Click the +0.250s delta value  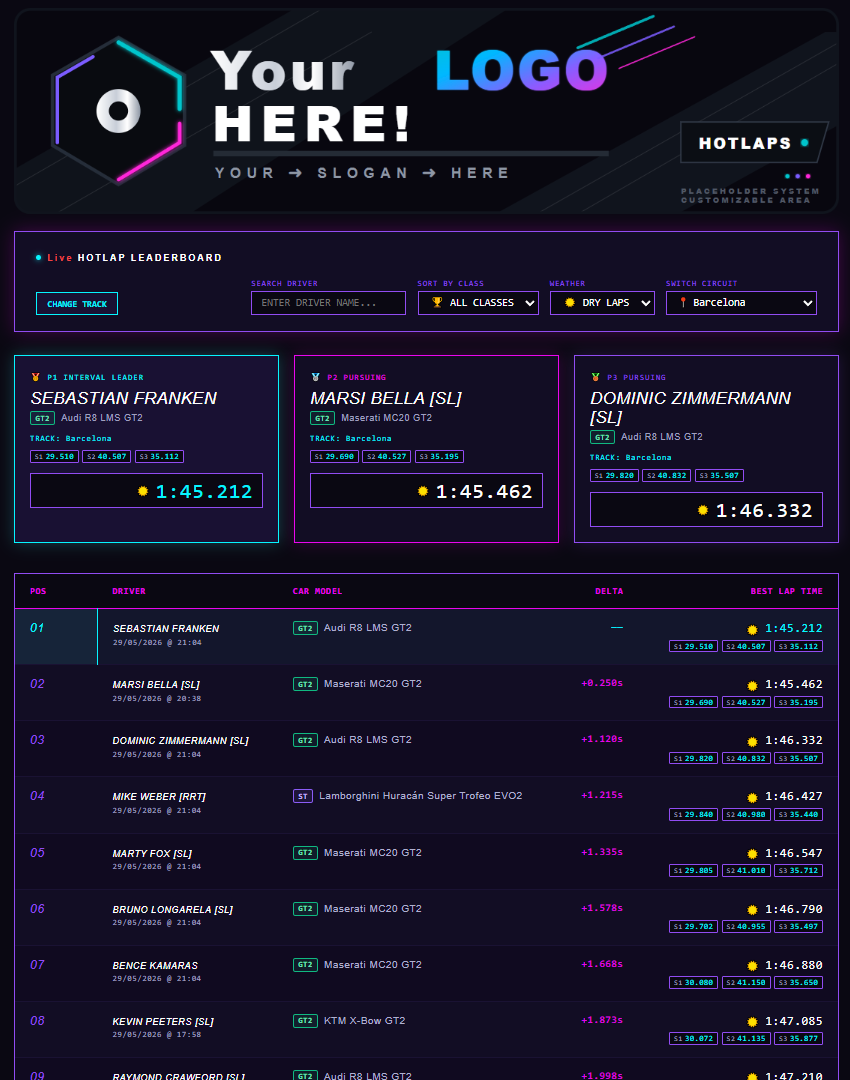(x=602, y=683)
